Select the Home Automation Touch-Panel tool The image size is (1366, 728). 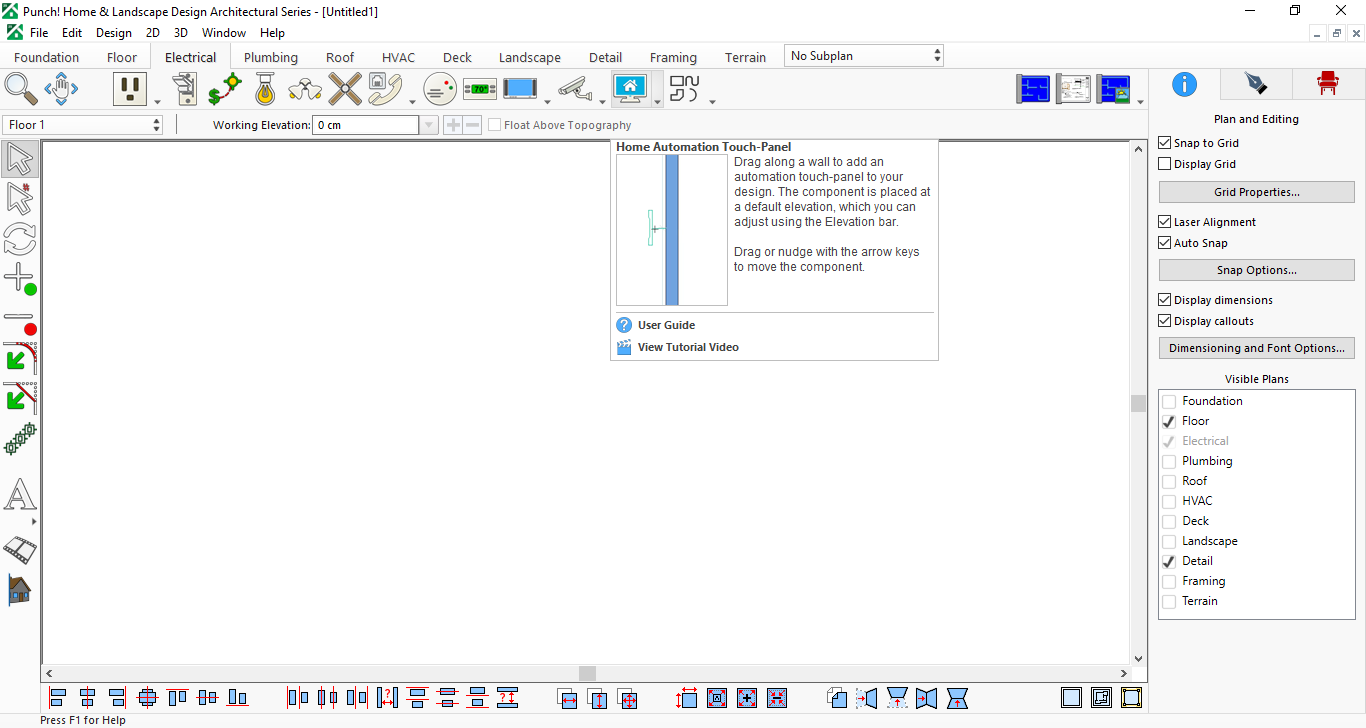[630, 89]
